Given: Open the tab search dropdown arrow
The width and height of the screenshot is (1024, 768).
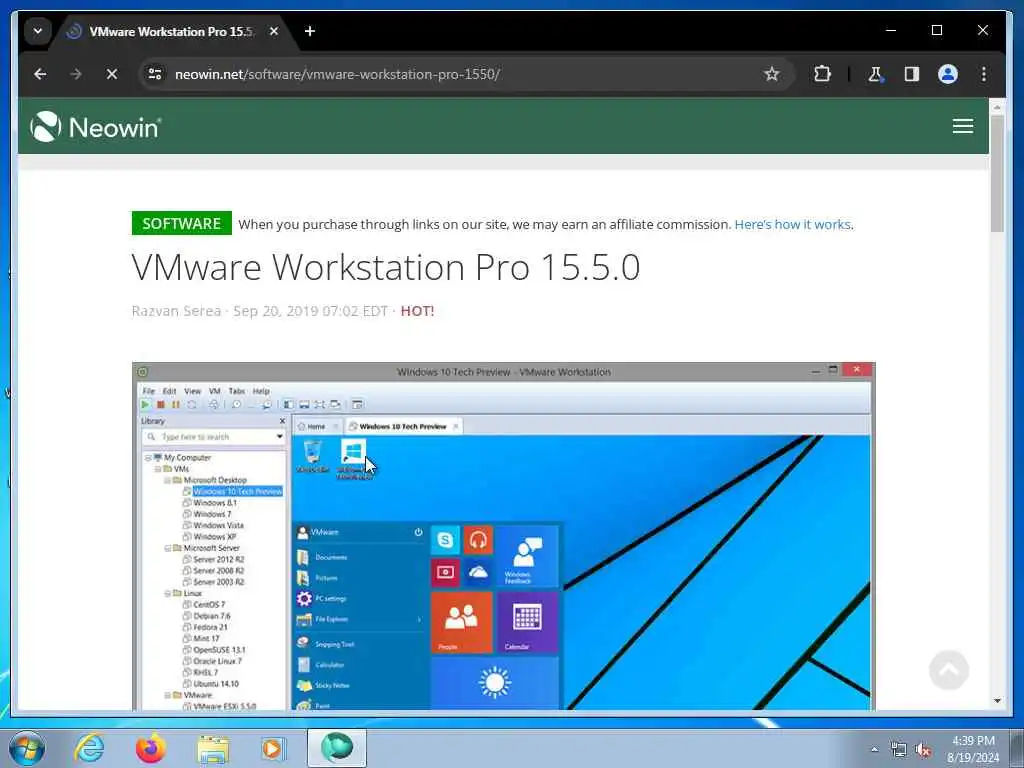Looking at the screenshot, I should [38, 31].
